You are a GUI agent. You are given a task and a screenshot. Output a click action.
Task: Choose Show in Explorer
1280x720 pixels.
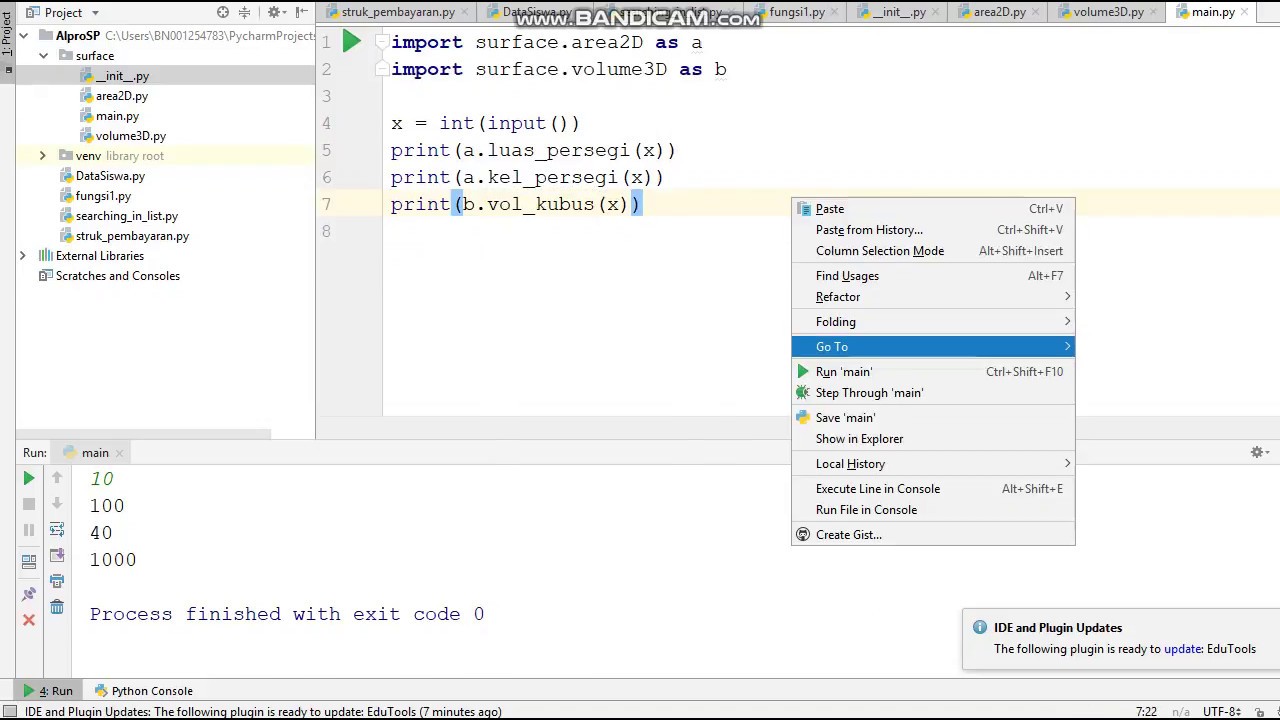coord(933,439)
